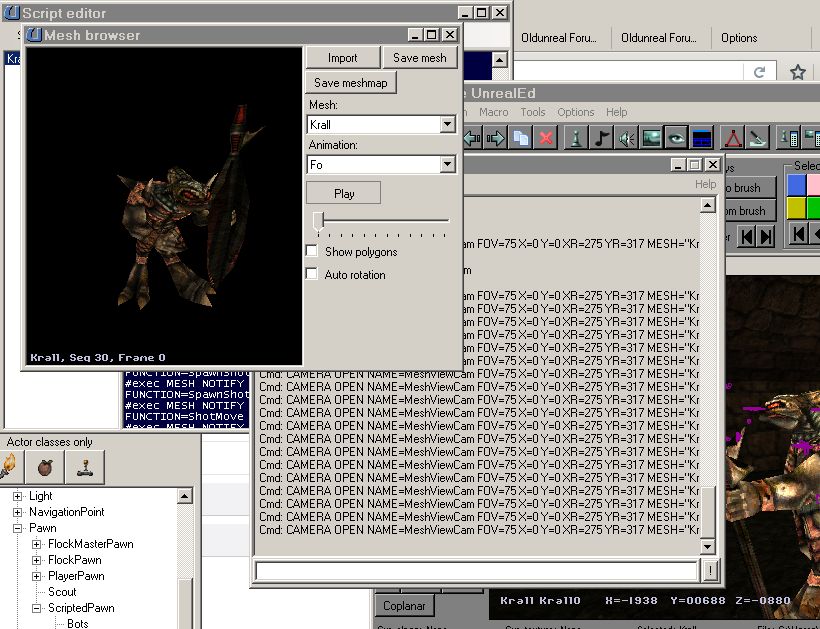Image resolution: width=820 pixels, height=629 pixels.
Task: Click the right arrow icon in the UnrealEd toolbar
Action: pyautogui.click(x=495, y=138)
